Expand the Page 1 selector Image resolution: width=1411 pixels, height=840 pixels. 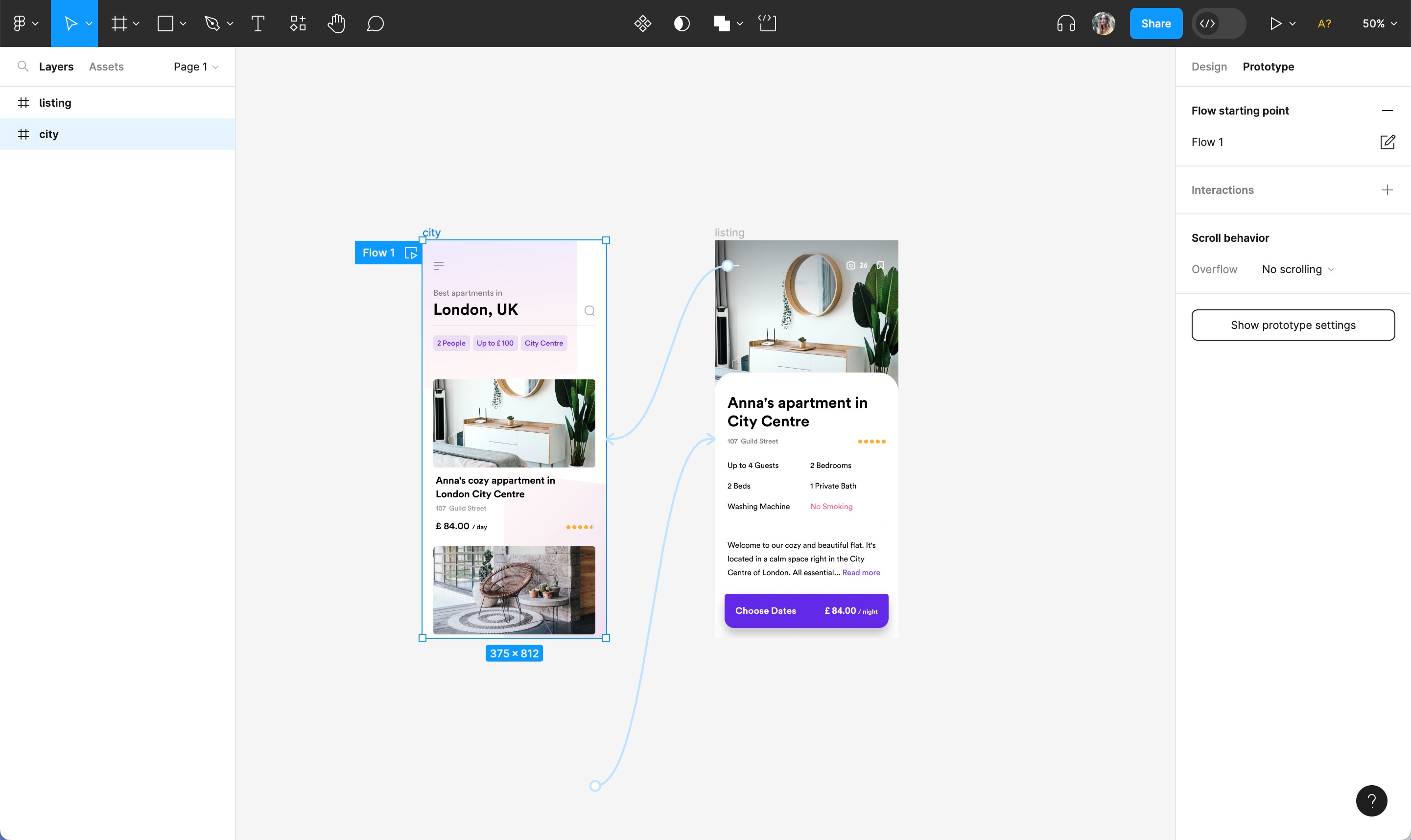[x=195, y=66]
